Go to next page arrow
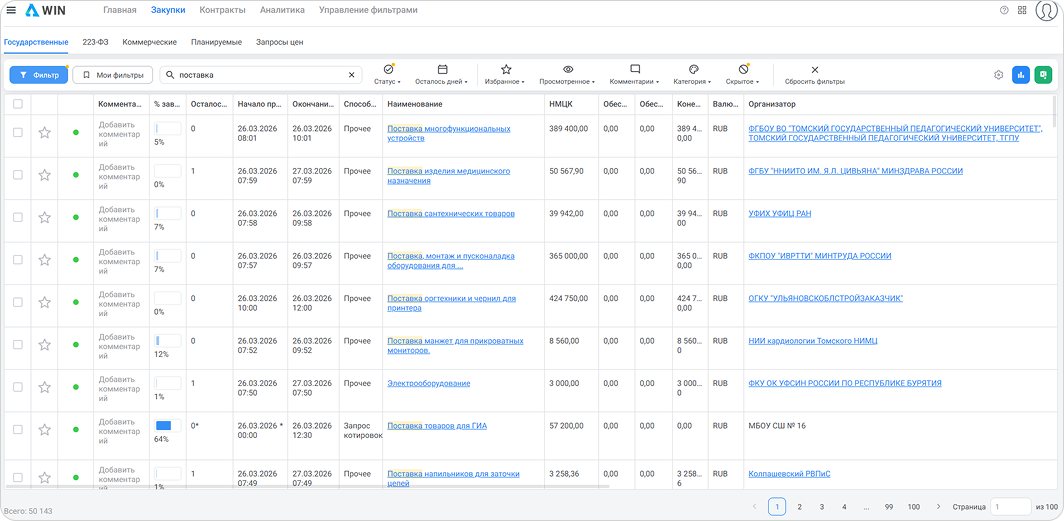The image size is (1064, 521). pyautogui.click(x=938, y=506)
